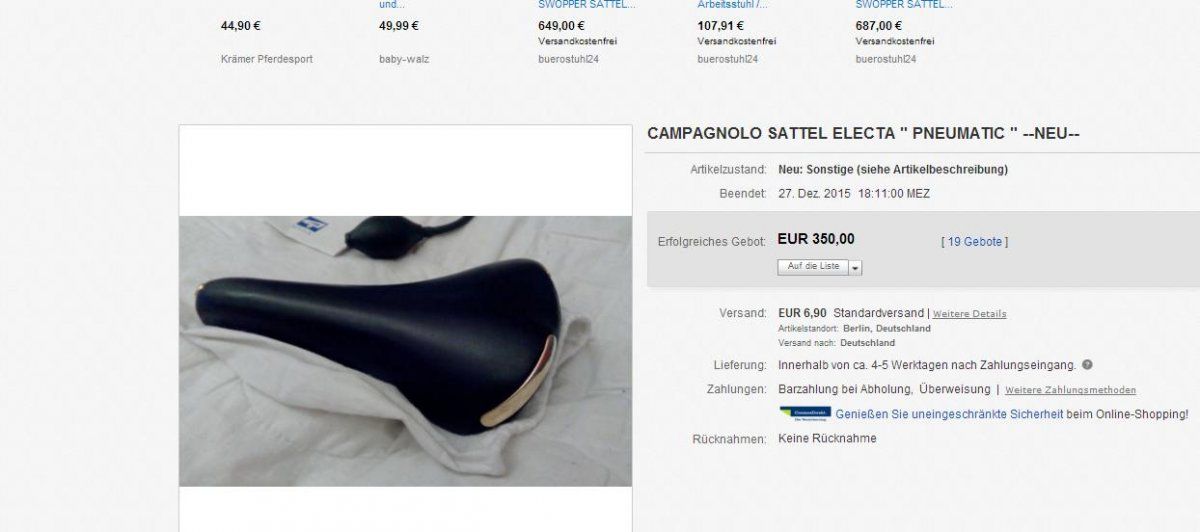Screen dimensions: 1200x532
Task: Open the 'und...' ad title for 49,99 €
Action: tap(392, 5)
